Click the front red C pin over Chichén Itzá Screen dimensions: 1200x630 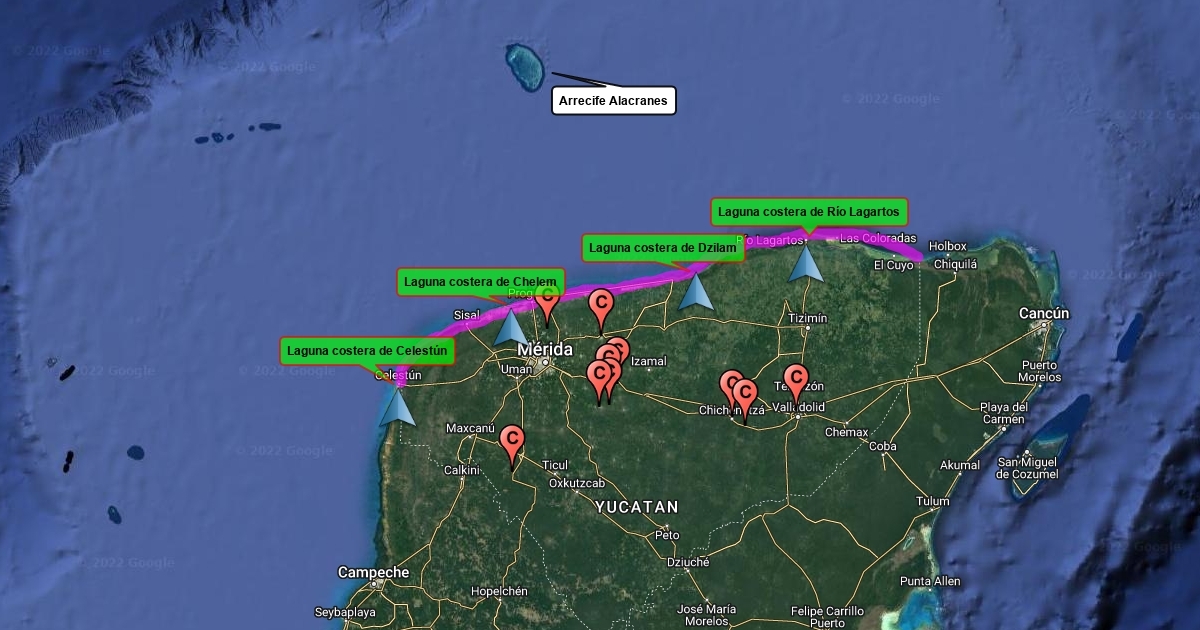[745, 402]
